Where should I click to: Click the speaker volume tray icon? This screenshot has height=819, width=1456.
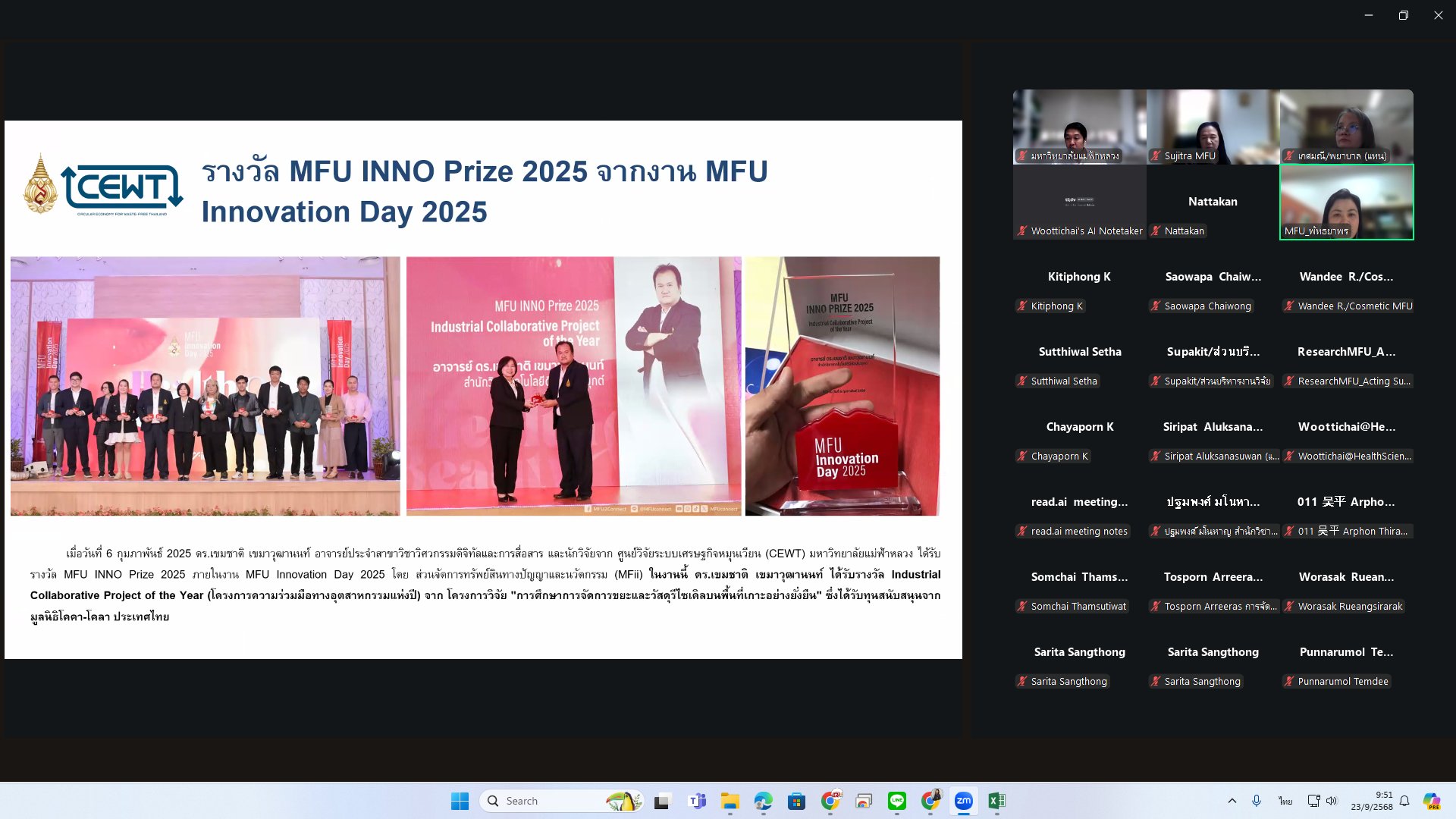click(x=1332, y=801)
